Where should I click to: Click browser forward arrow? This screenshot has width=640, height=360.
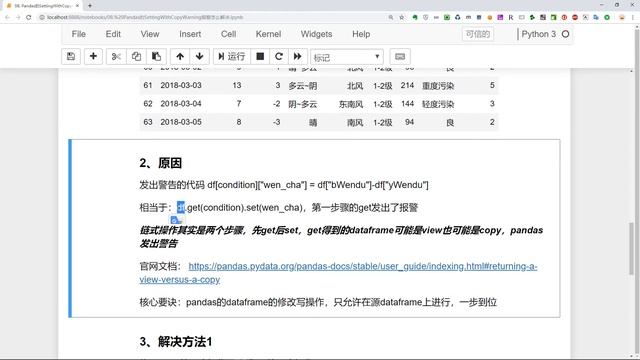(18, 17)
